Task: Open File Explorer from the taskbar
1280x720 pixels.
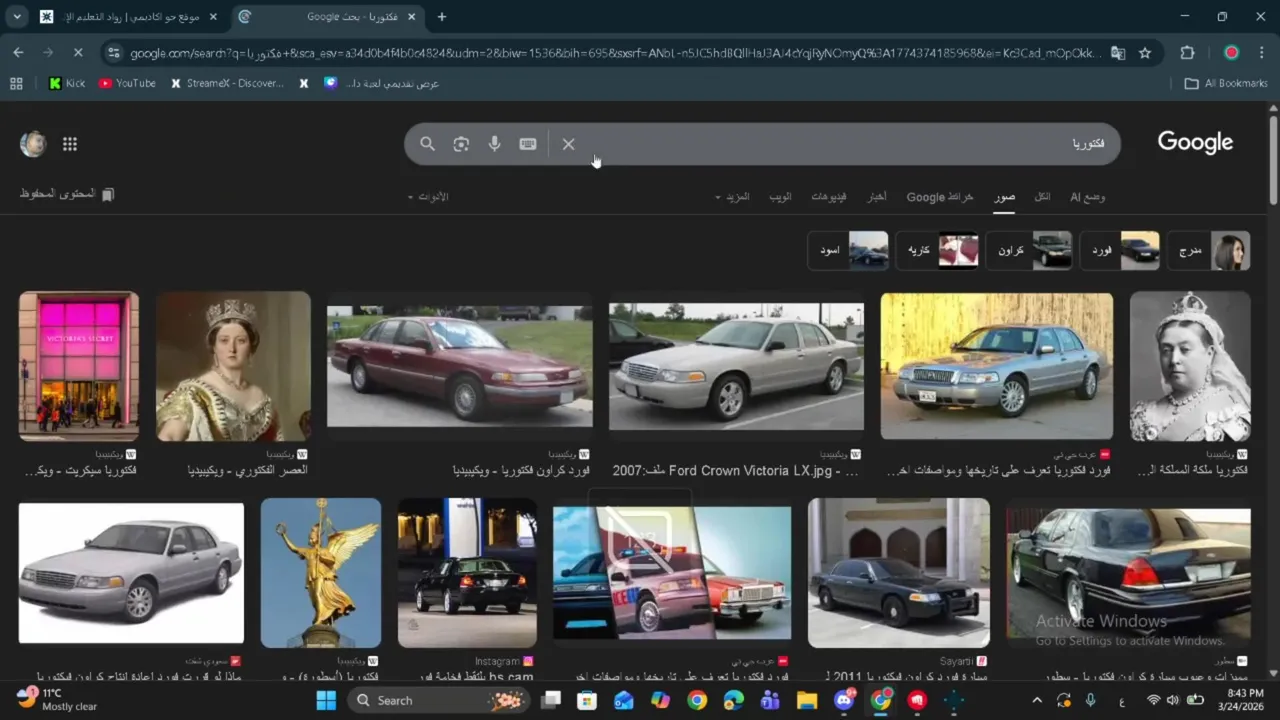Action: click(x=807, y=700)
